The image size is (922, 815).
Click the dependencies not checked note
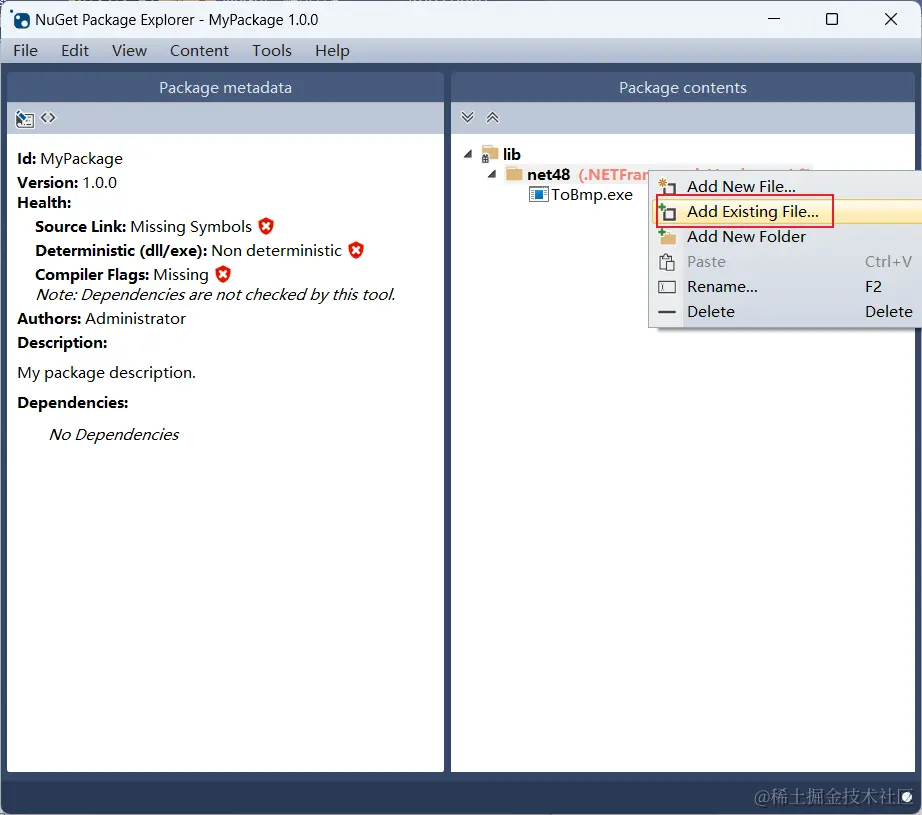(216, 295)
